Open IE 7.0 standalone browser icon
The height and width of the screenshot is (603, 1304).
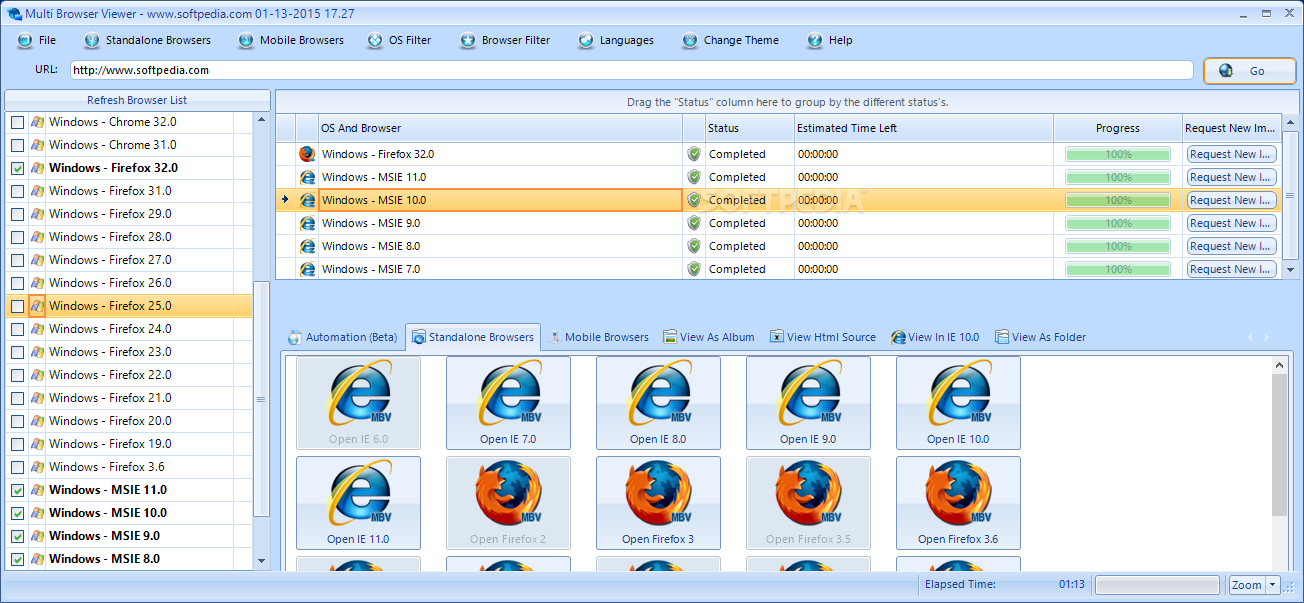[508, 403]
